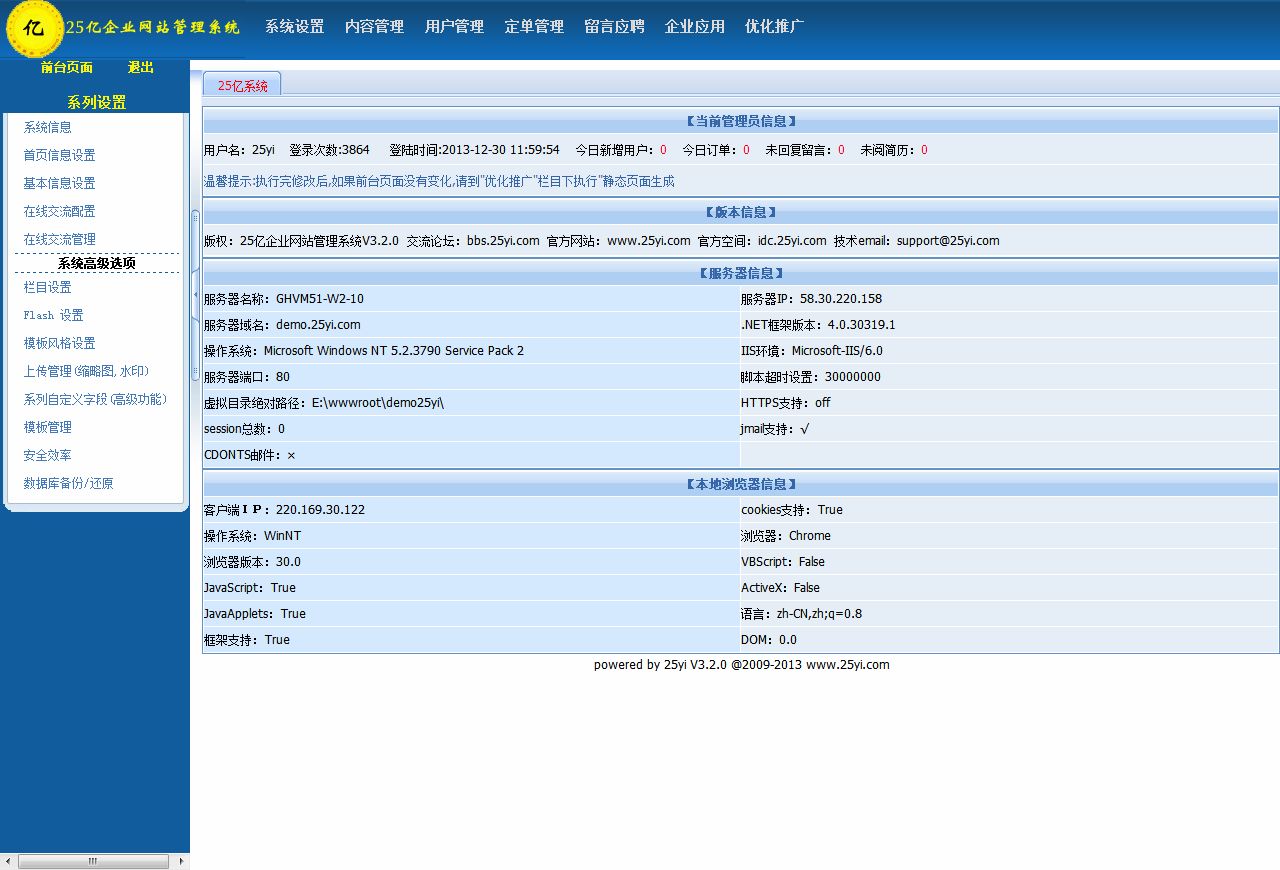Open 在线交流管理 in the sidebar

[x=59, y=239]
